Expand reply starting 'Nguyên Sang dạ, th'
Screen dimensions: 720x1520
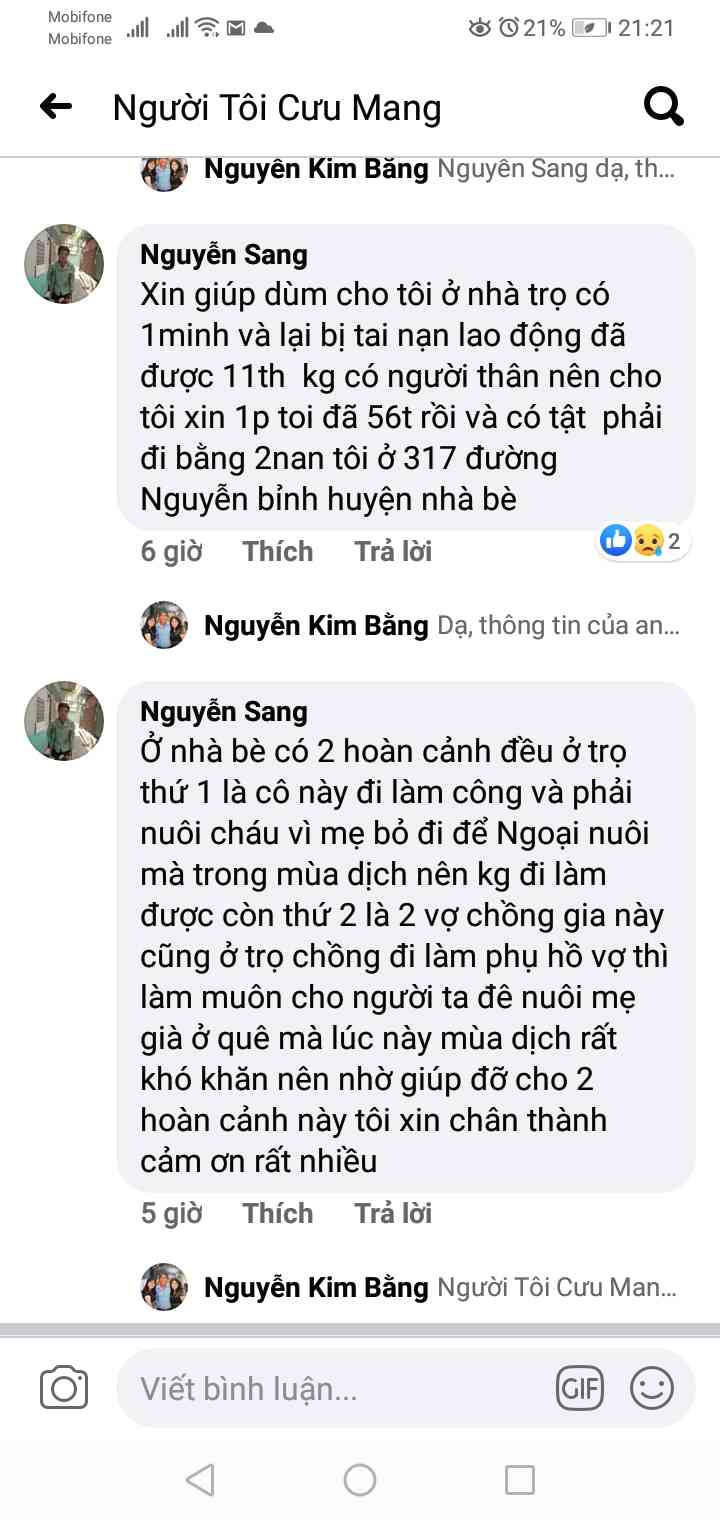(556, 168)
